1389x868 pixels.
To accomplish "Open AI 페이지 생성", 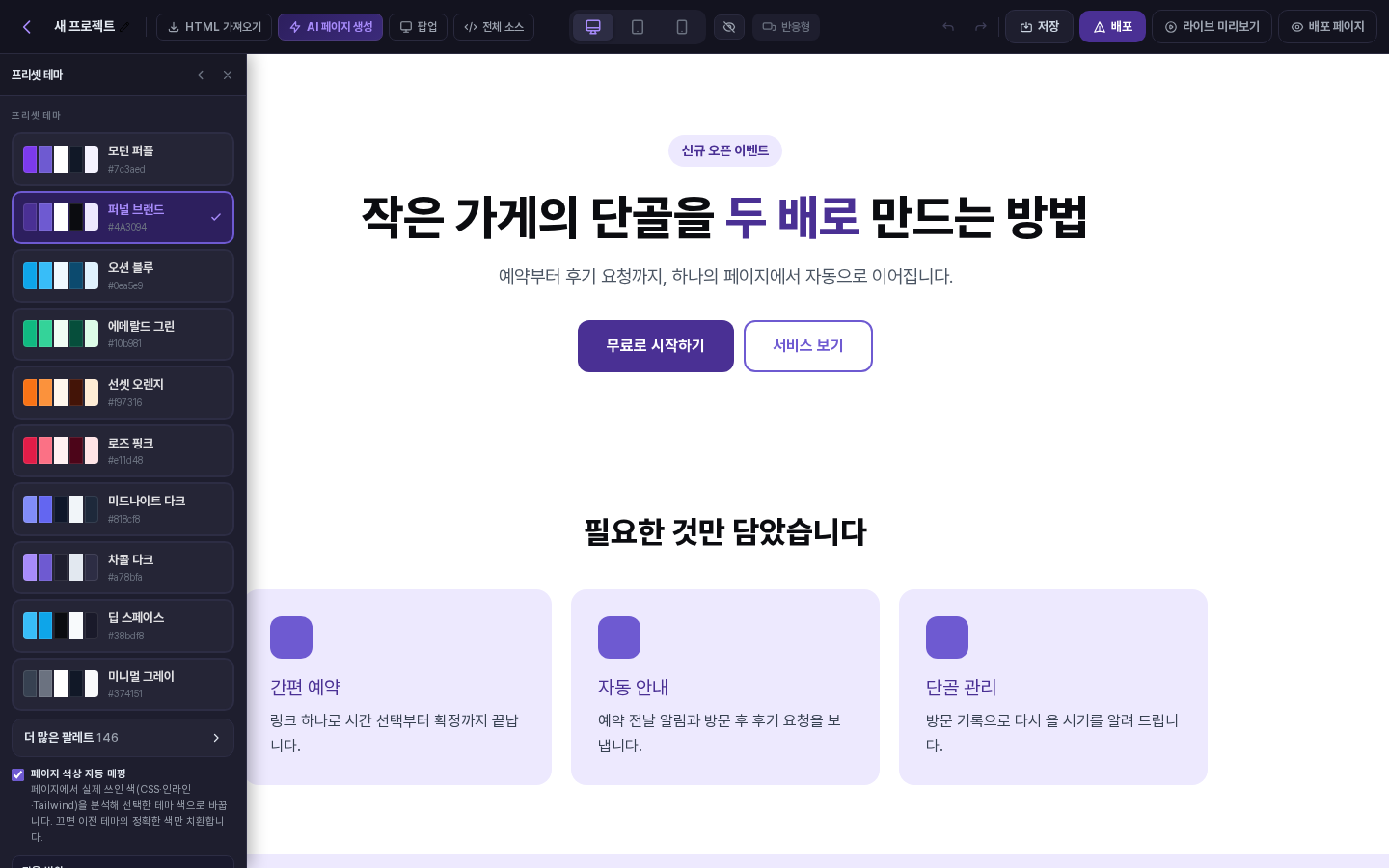I will click(330, 27).
